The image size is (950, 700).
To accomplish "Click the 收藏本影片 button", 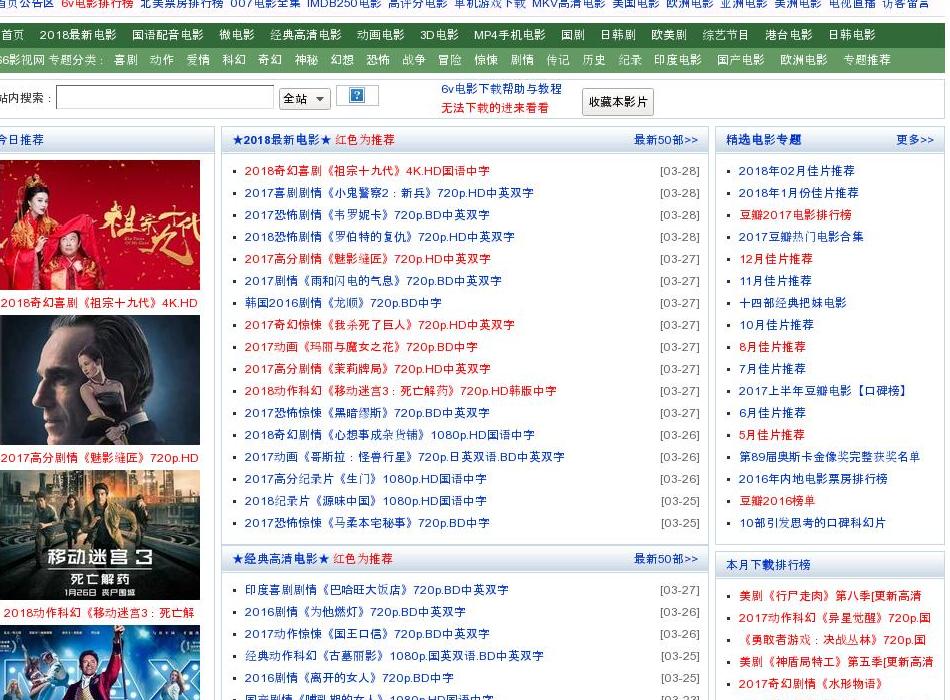I will (617, 102).
